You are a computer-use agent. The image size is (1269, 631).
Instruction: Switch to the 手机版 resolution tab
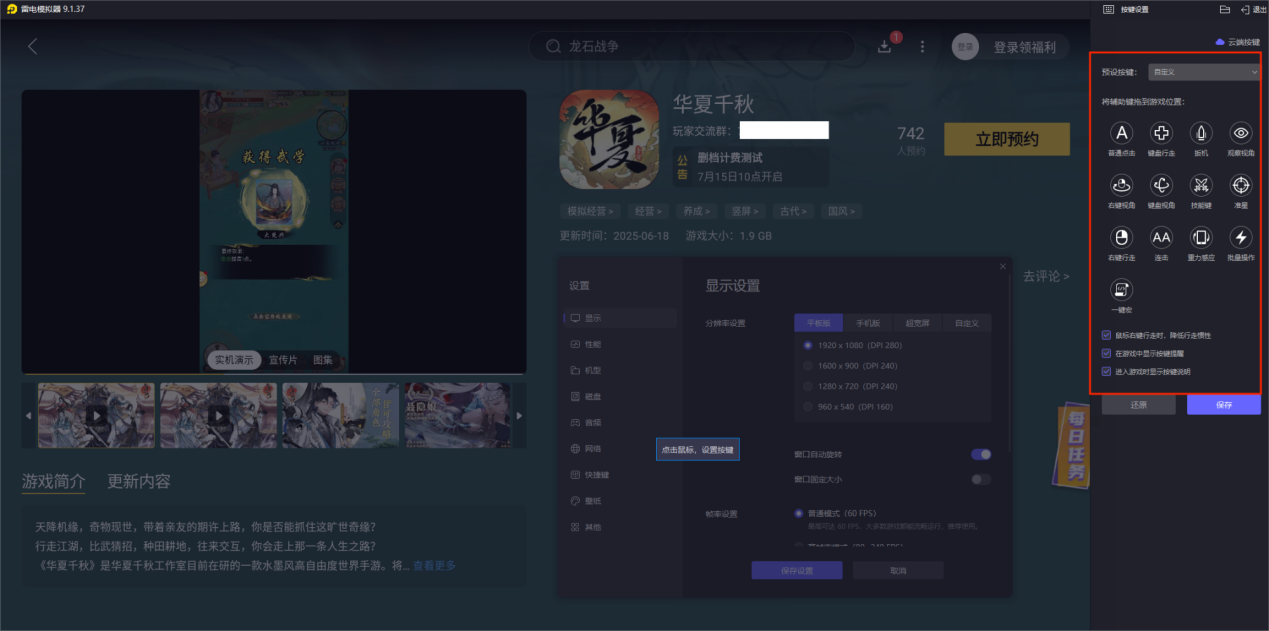click(868, 323)
